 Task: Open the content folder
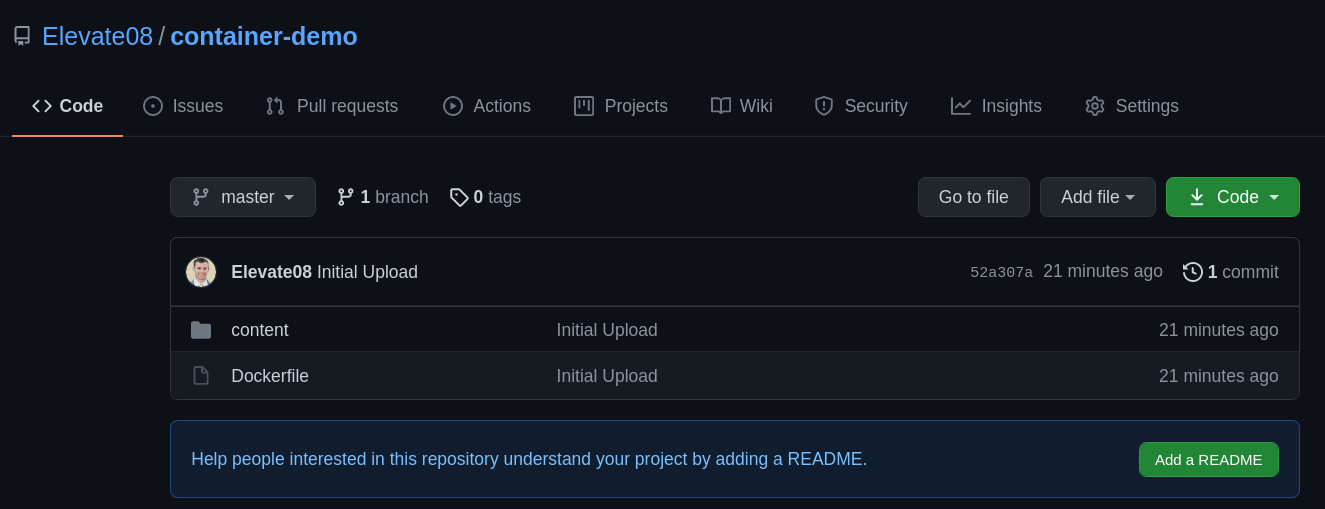pyautogui.click(x=260, y=330)
